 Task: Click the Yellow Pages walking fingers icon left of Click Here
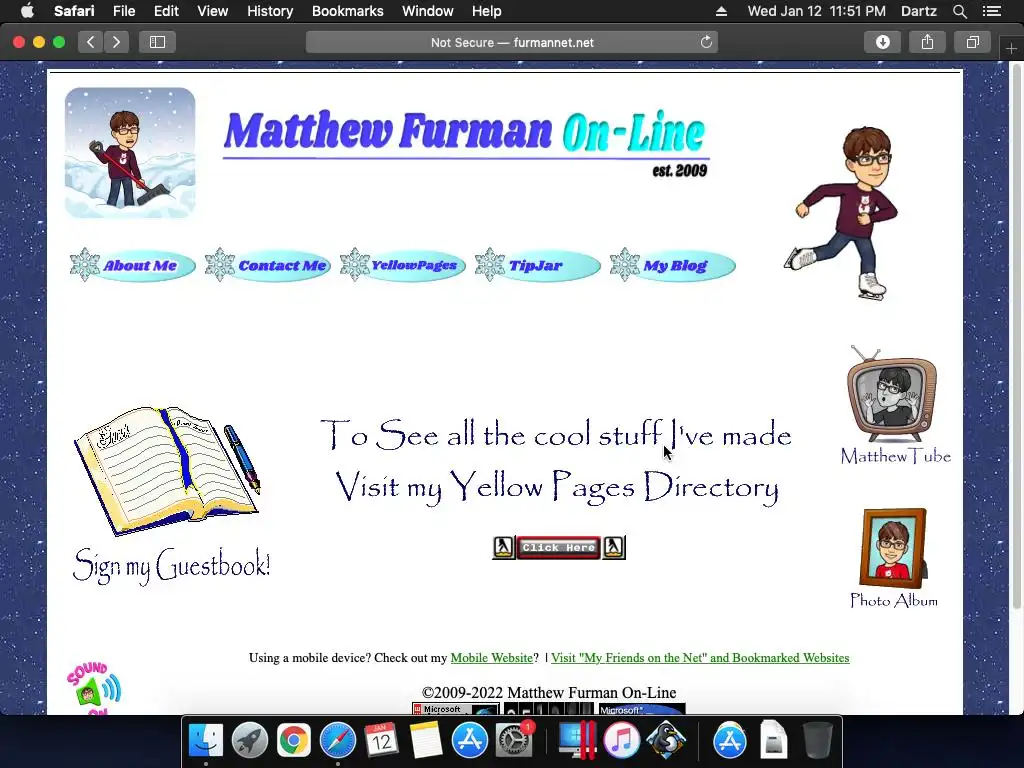point(504,547)
